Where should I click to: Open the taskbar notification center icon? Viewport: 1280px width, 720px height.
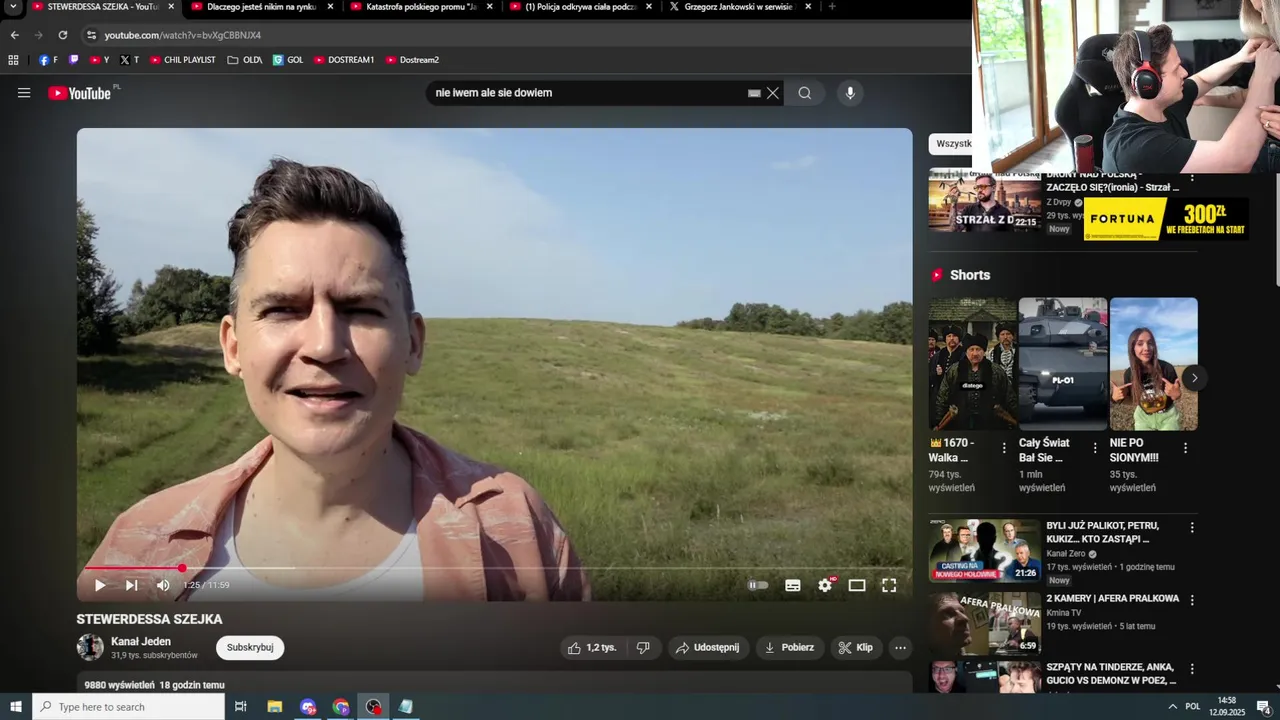pyautogui.click(x=1263, y=707)
